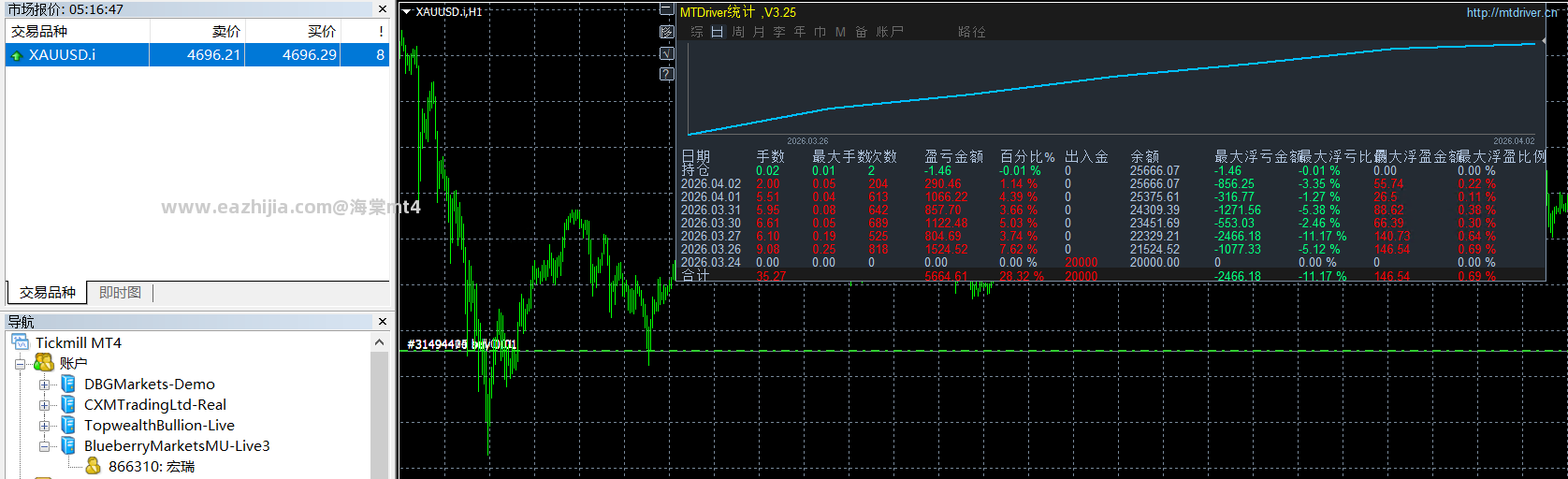Click the navigator scroll-up arrow
1568x479 pixels.
379,342
